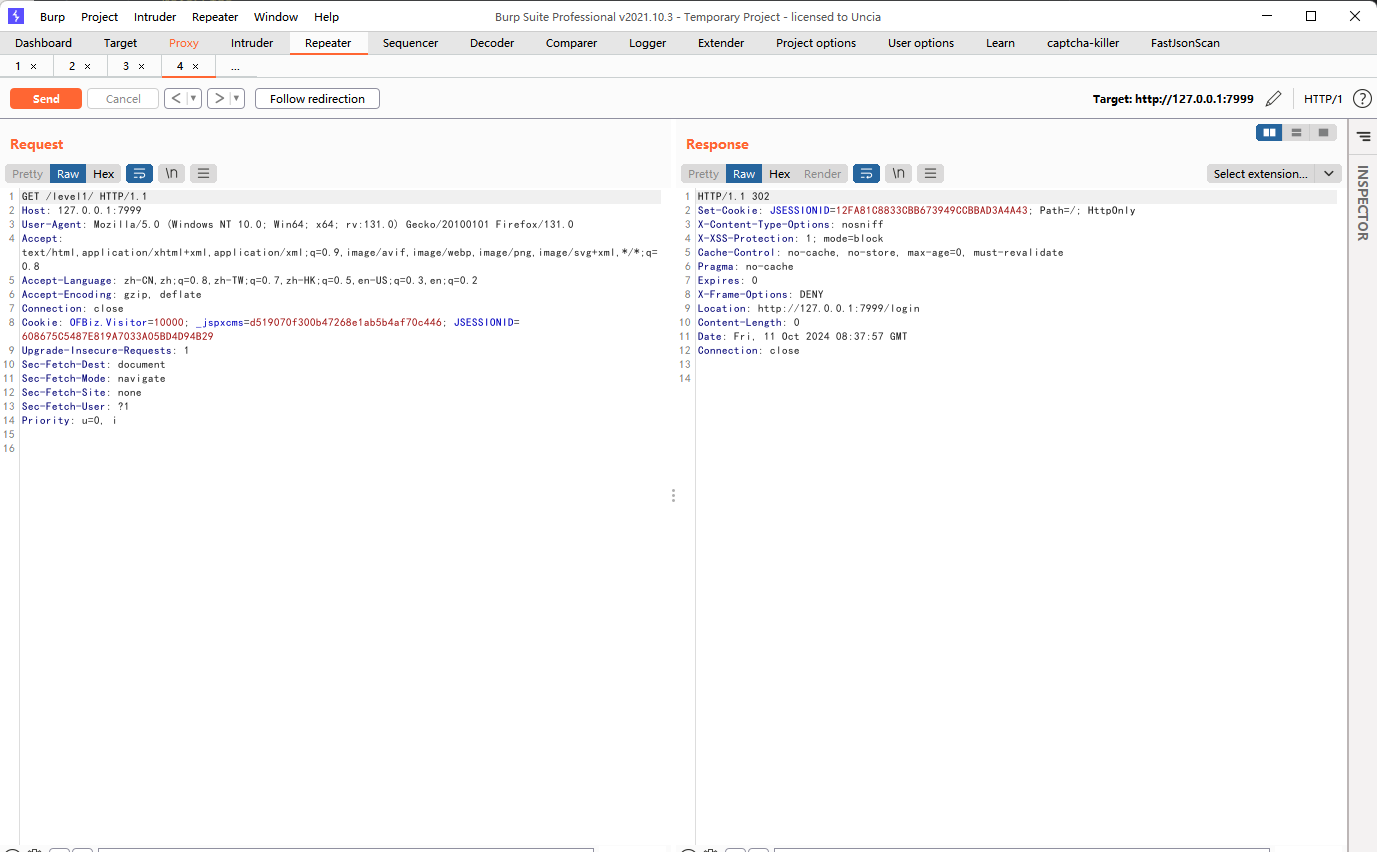Open the Project menu
The image size is (1377, 852).
[100, 17]
